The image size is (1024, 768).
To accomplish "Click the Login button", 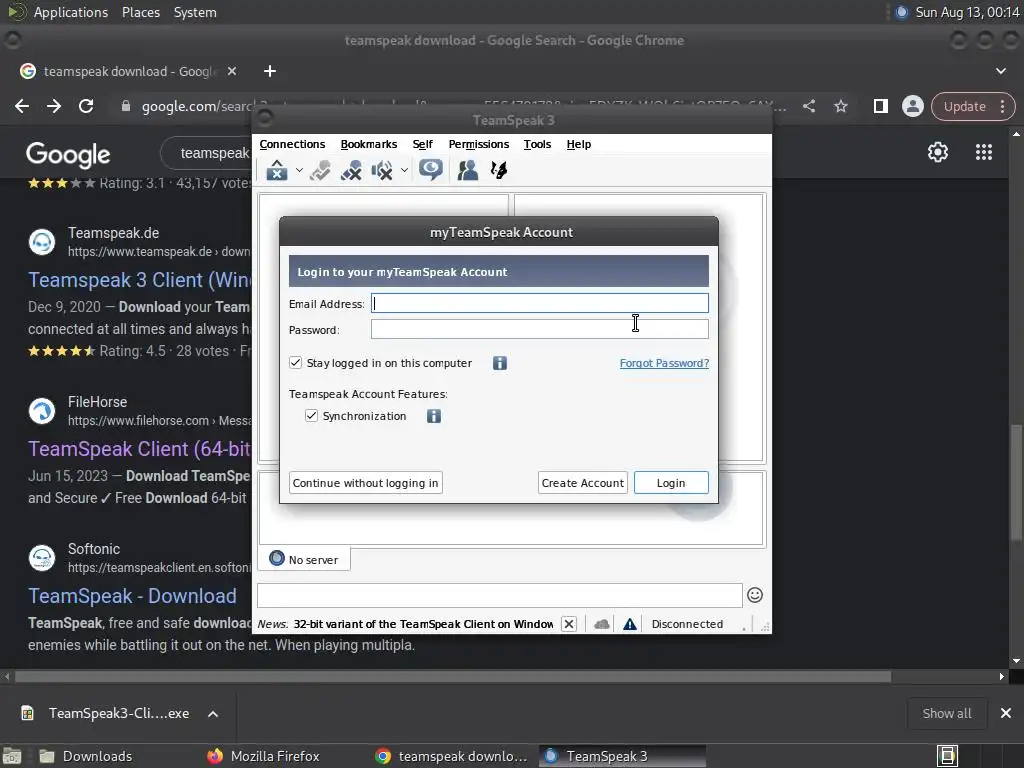I will click(671, 483).
